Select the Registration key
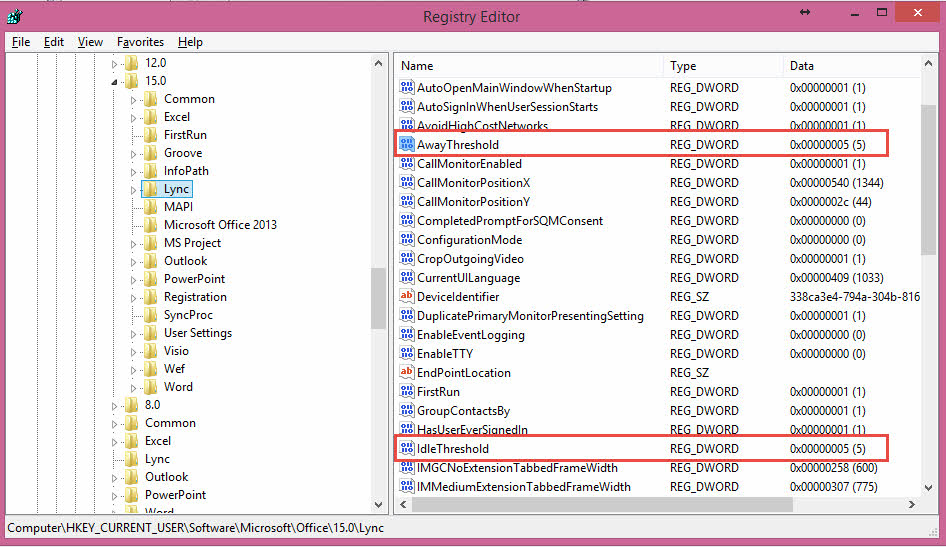This screenshot has width=946, height=547. (195, 297)
